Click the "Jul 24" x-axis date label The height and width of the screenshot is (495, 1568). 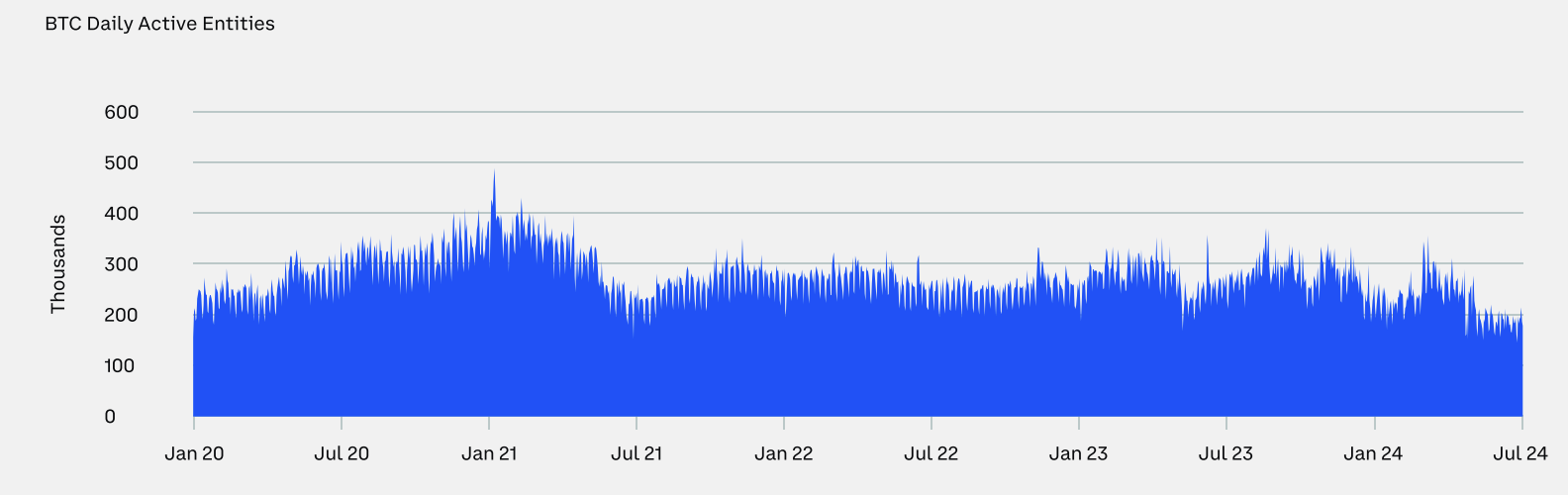point(1520,453)
